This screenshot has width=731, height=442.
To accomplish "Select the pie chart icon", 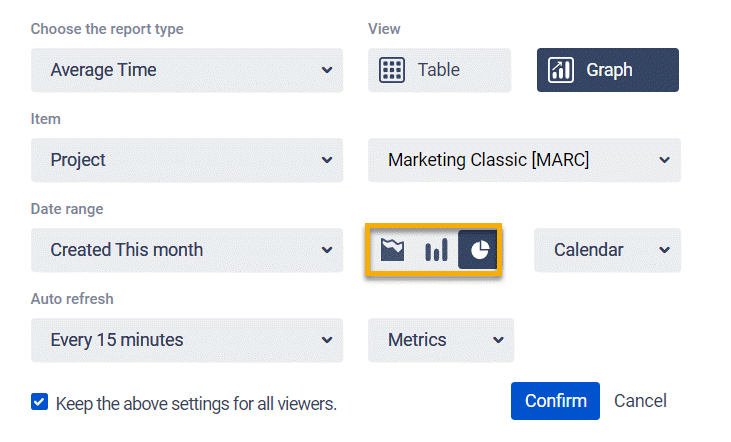I will (478, 250).
